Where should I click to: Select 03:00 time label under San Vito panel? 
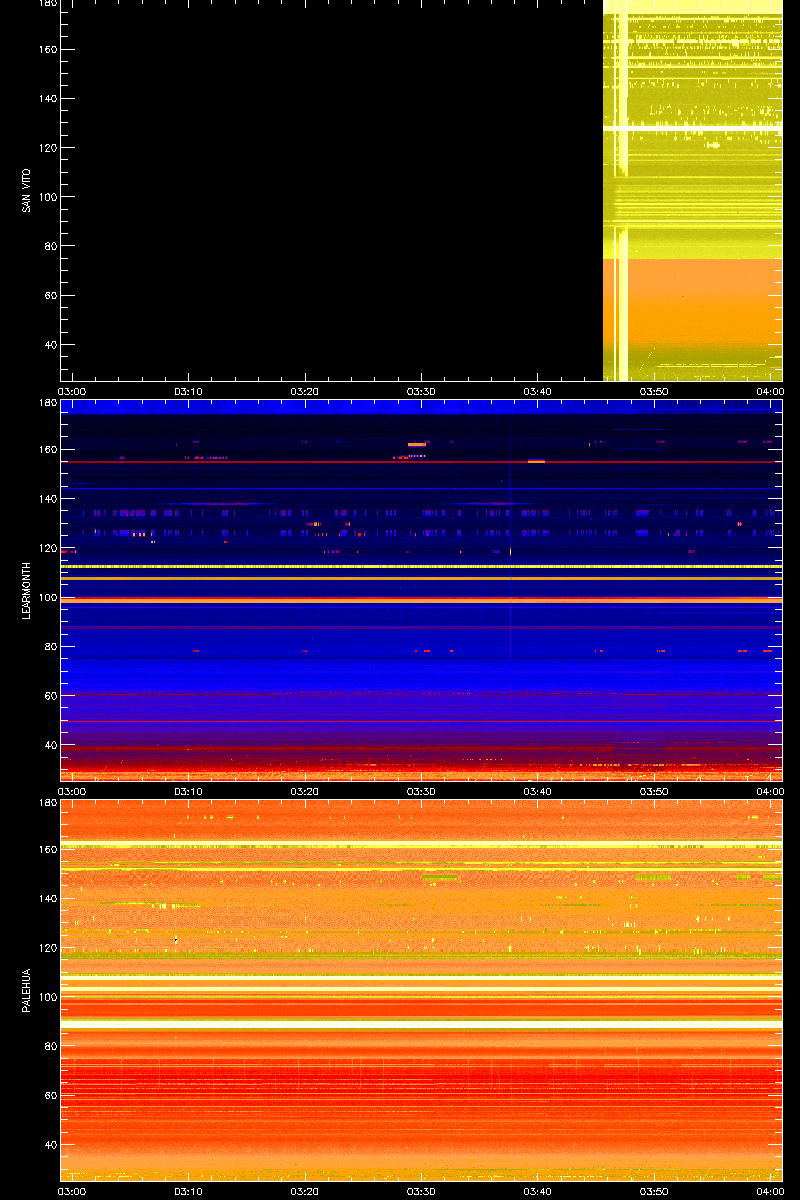click(73, 391)
